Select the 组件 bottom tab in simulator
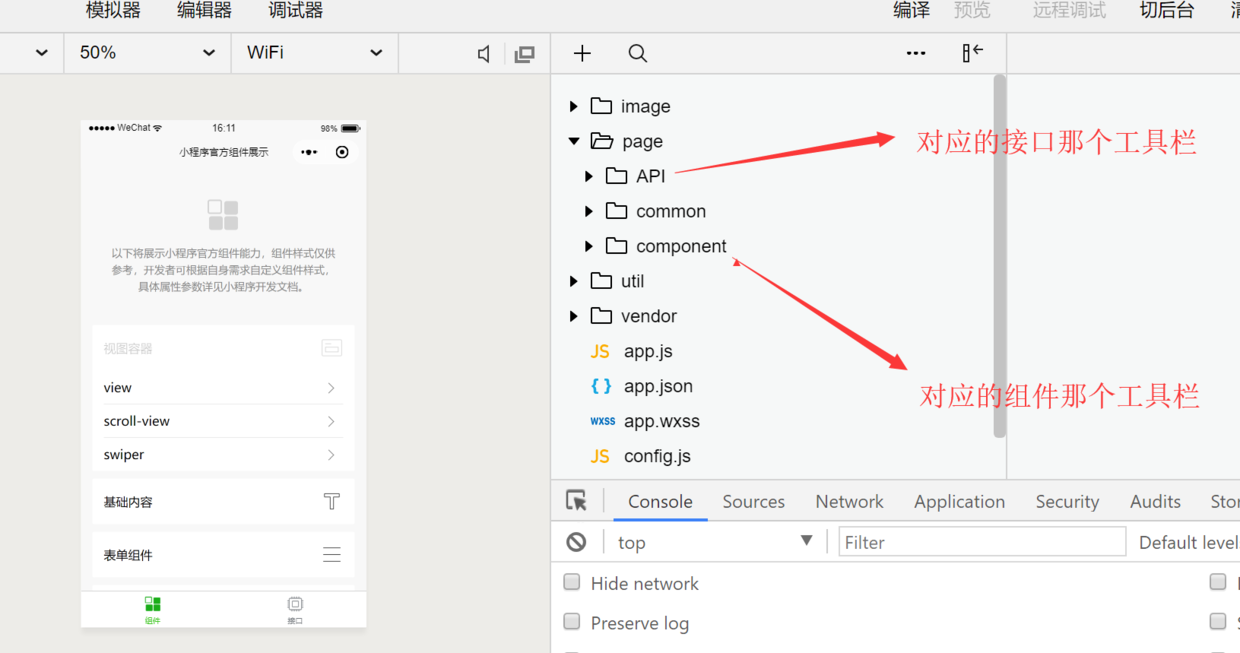This screenshot has width=1240, height=653. pos(152,609)
